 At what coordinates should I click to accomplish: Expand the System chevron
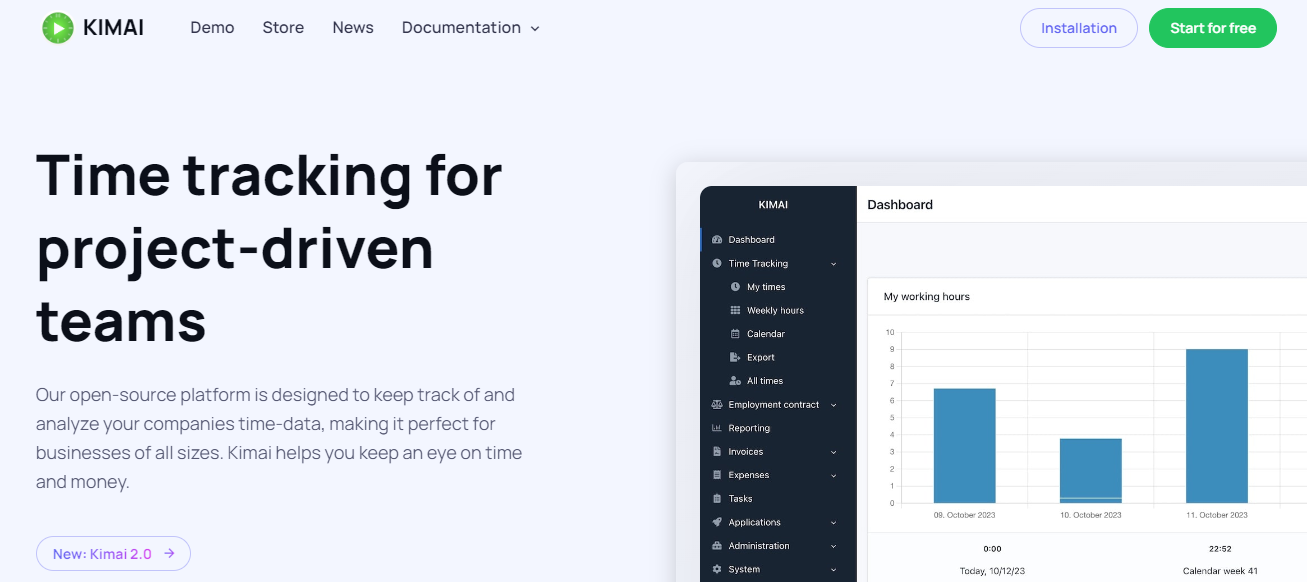833,570
